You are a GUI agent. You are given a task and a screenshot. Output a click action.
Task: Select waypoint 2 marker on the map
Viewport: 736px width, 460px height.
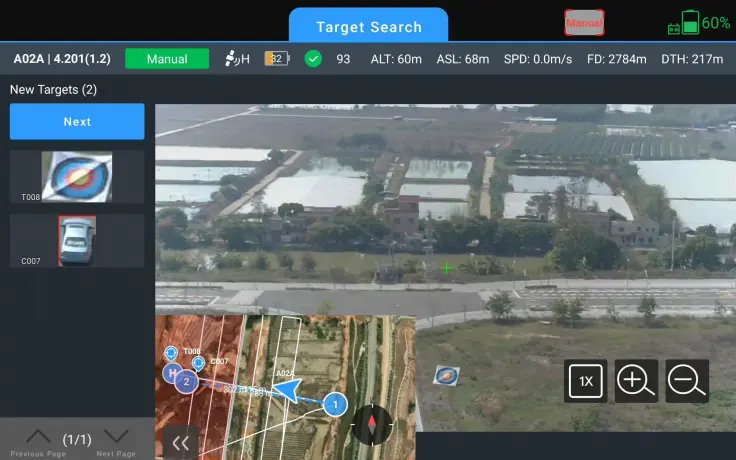click(185, 381)
